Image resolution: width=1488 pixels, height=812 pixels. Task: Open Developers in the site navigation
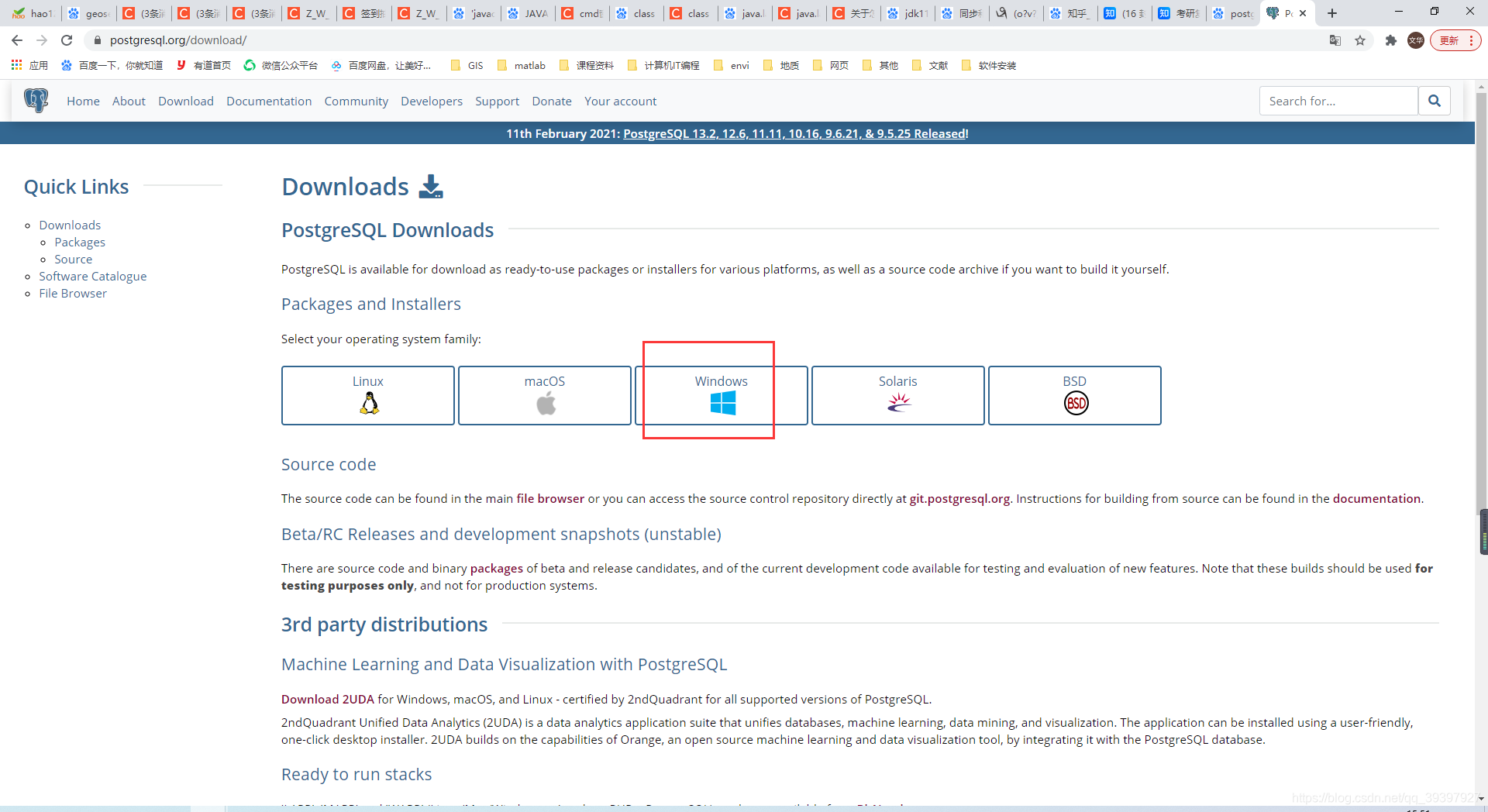pos(432,101)
